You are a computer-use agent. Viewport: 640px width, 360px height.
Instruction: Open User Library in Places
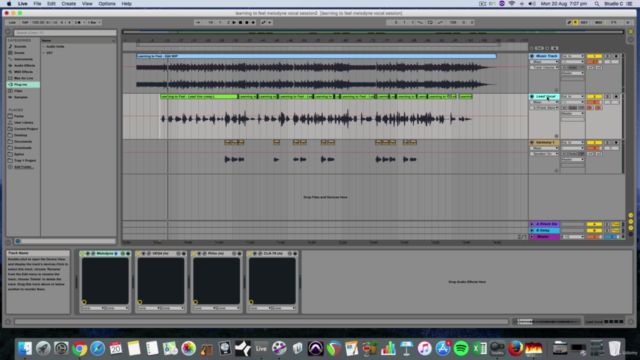coord(24,122)
